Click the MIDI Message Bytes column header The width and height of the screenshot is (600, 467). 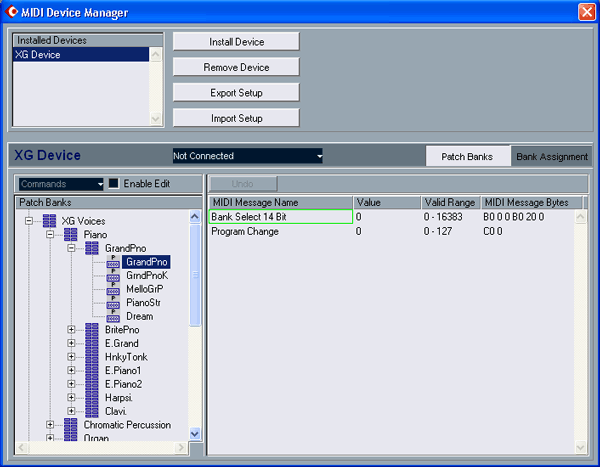point(532,202)
